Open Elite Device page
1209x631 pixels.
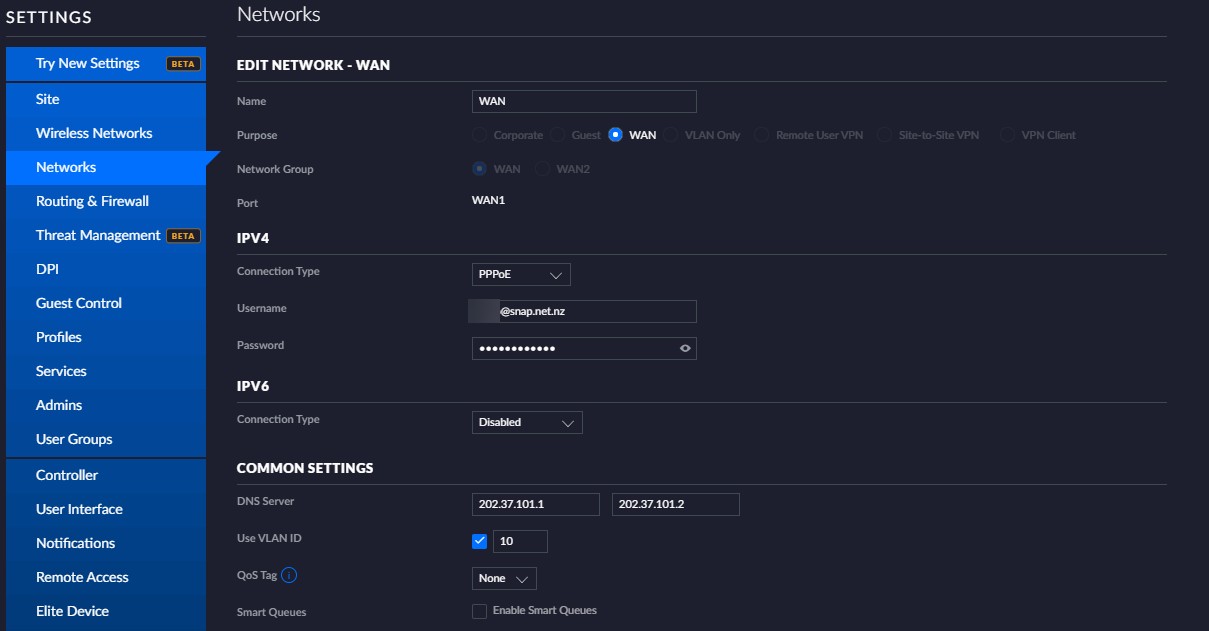tap(72, 611)
